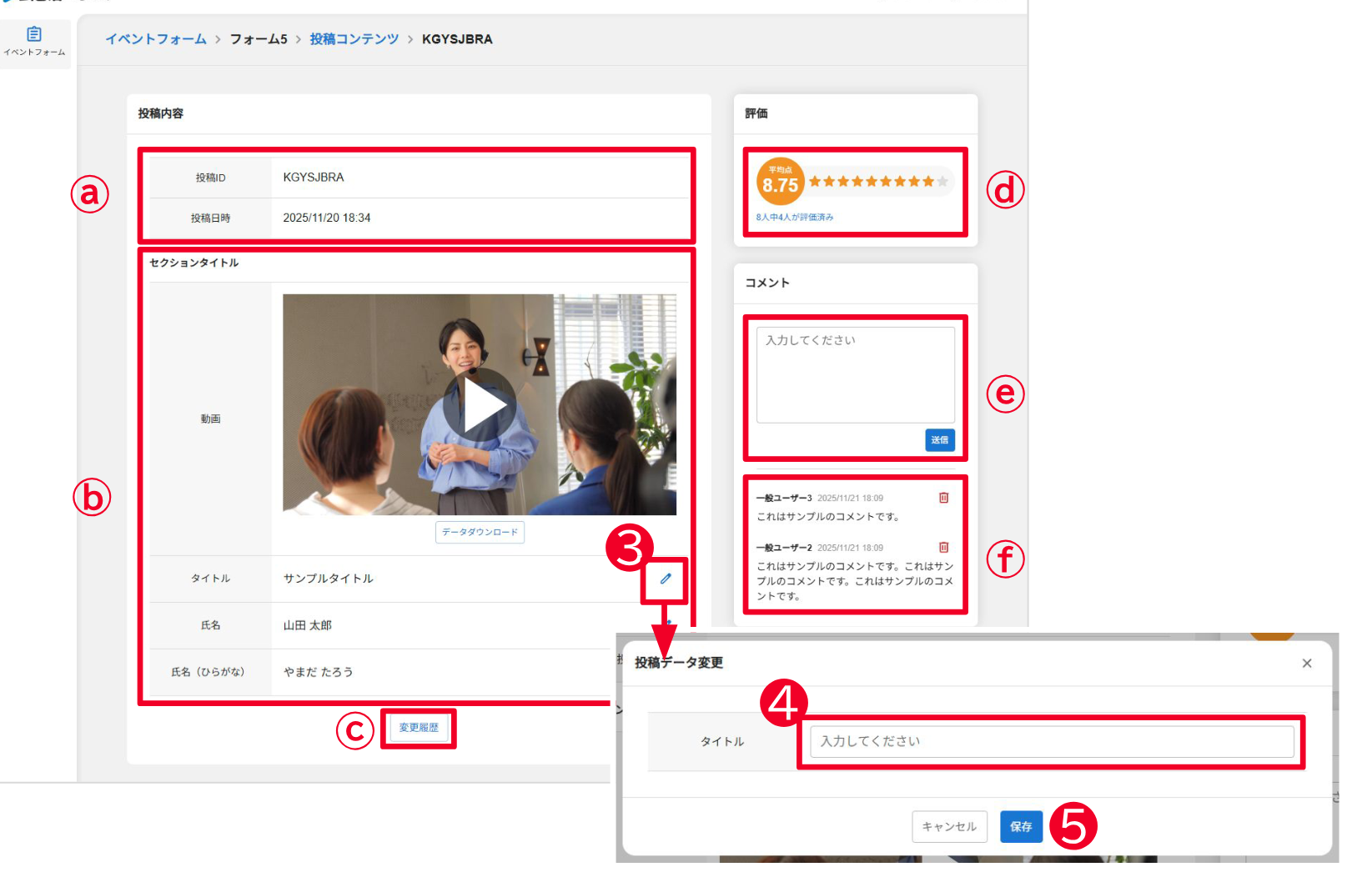Viewport: 1372px width, 872px height.
Task: Delete the comment from 一般ユーザー2
Action: pyautogui.click(x=944, y=548)
